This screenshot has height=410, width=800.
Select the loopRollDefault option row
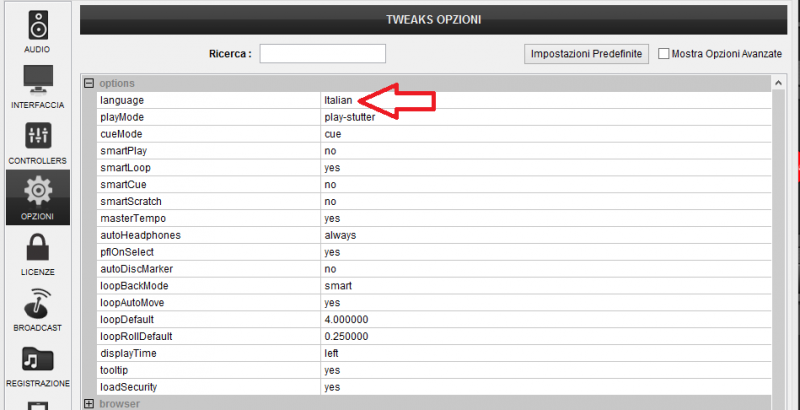pos(434,336)
